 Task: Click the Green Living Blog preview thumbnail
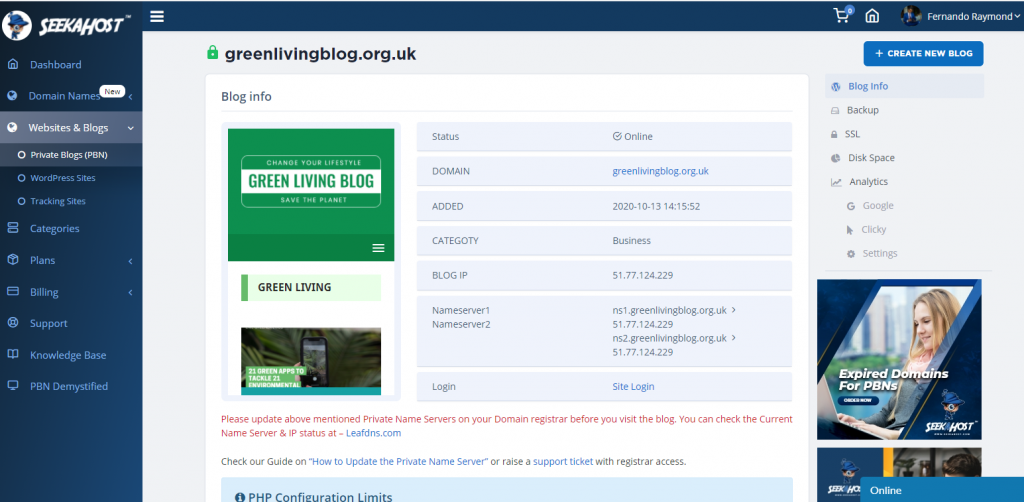[311, 261]
